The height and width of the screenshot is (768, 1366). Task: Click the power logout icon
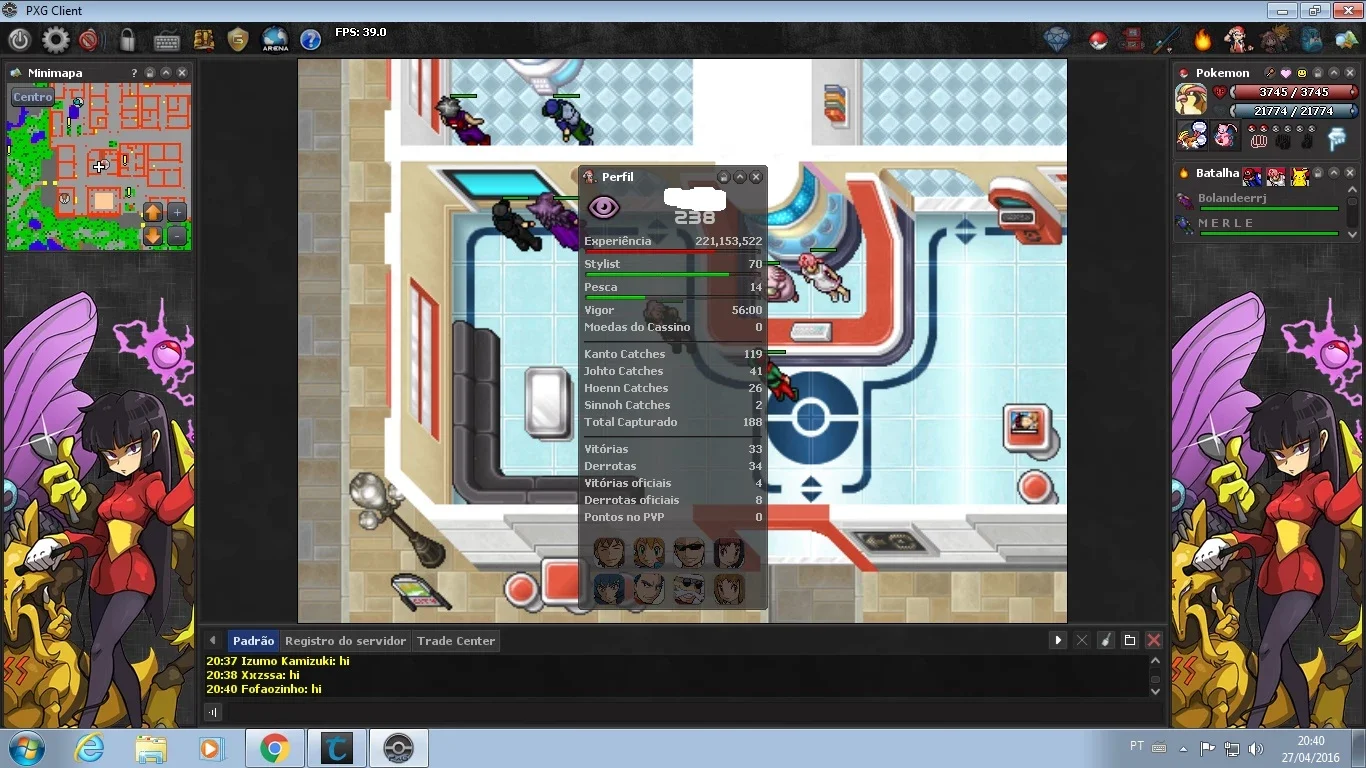pyautogui.click(x=20, y=40)
